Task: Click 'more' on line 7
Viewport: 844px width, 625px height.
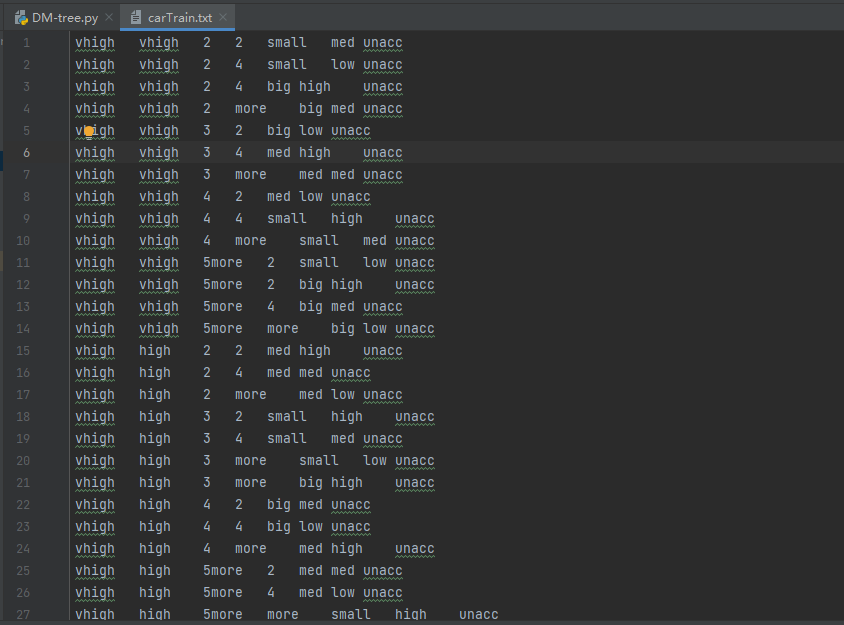Action: [x=251, y=175]
